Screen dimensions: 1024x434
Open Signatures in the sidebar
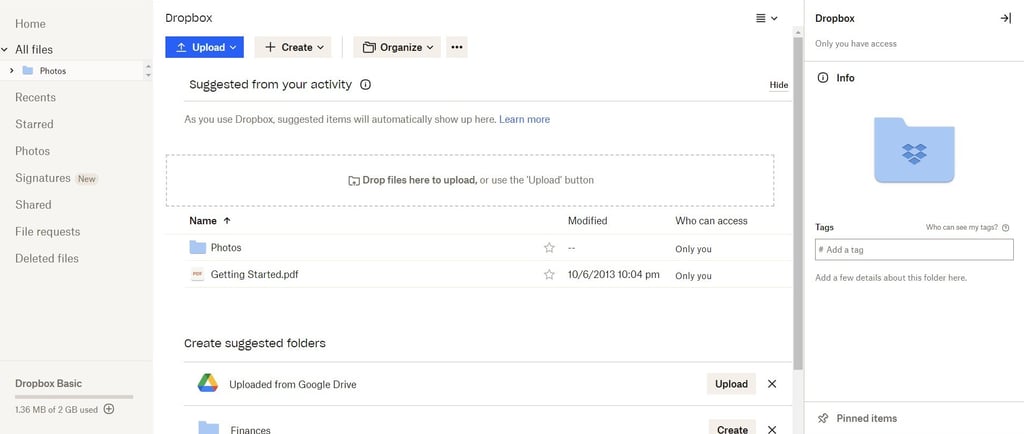pos(42,178)
